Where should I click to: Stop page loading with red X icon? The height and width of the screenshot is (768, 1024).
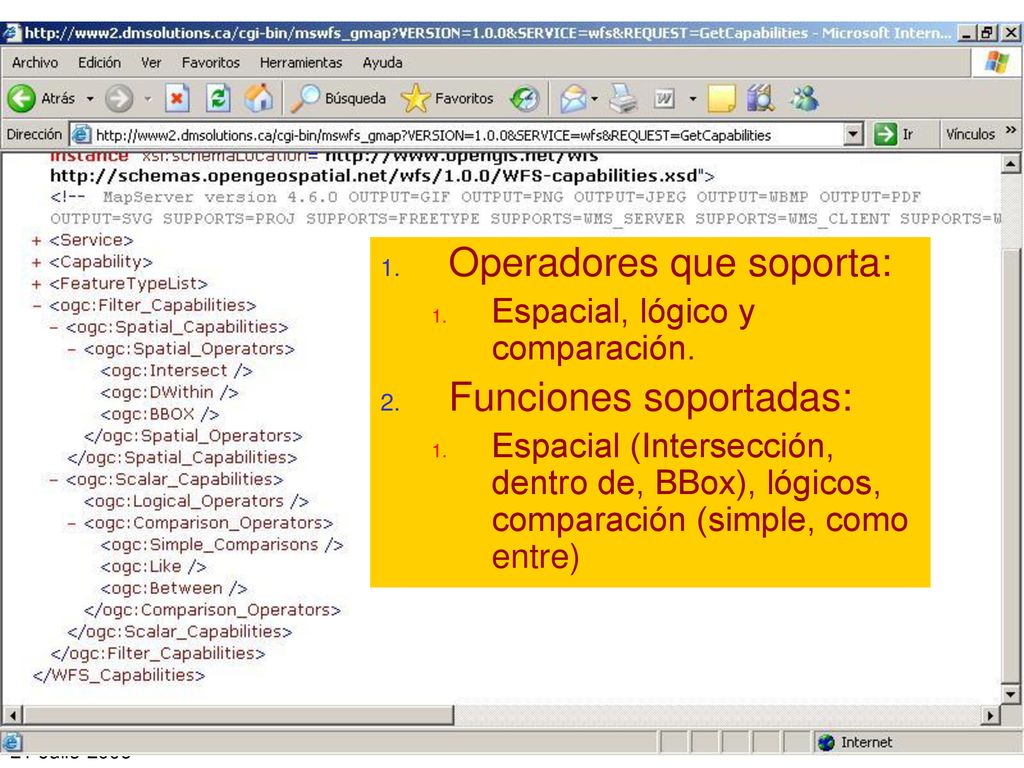[176, 99]
